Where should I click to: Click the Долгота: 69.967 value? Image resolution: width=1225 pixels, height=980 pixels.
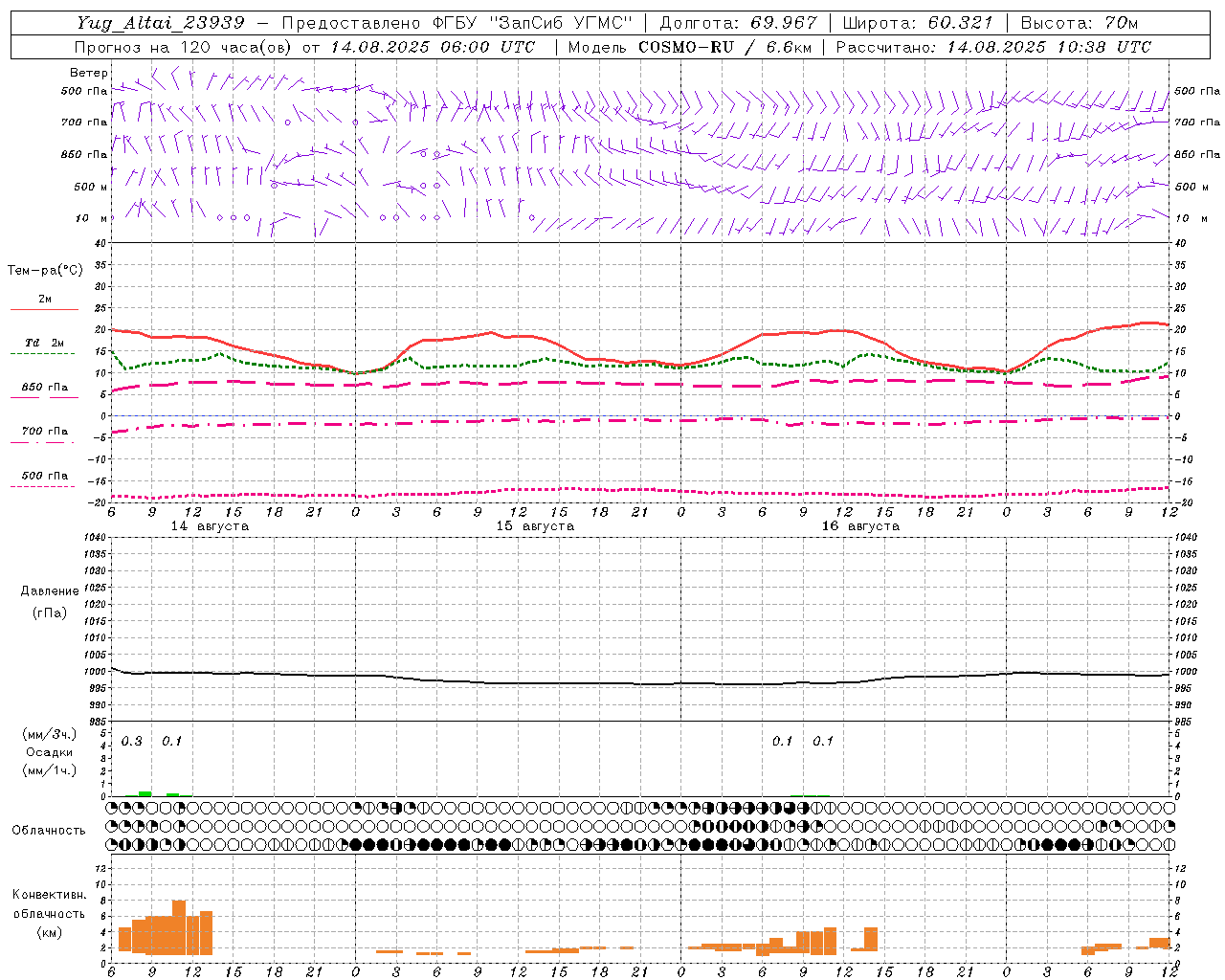tap(739, 23)
